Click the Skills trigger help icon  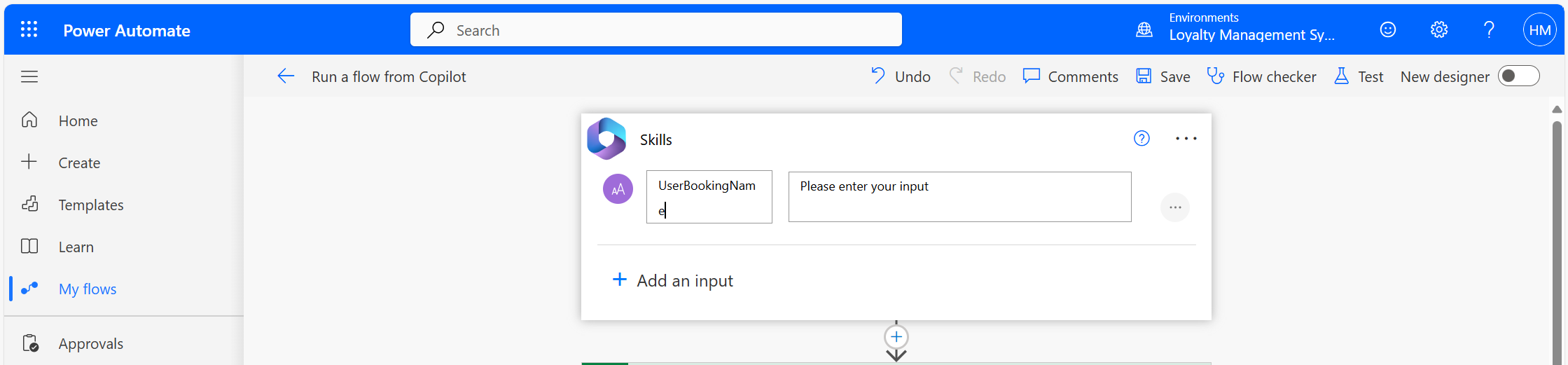coord(1142,139)
